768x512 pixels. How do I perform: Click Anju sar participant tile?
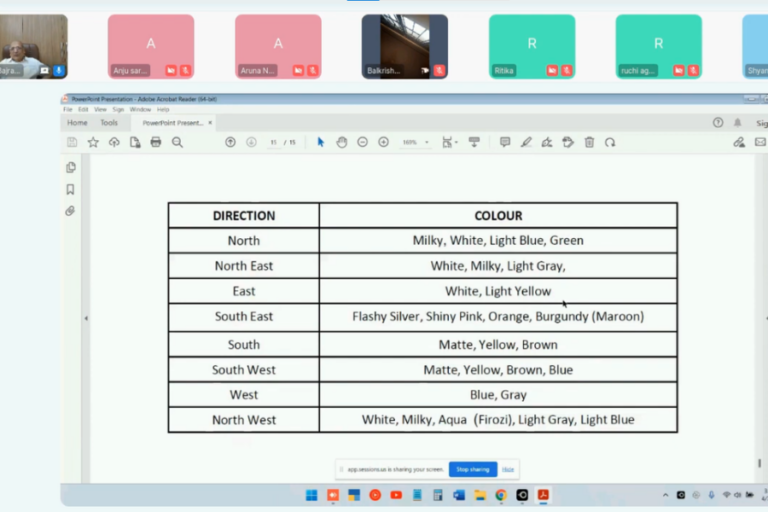[151, 47]
